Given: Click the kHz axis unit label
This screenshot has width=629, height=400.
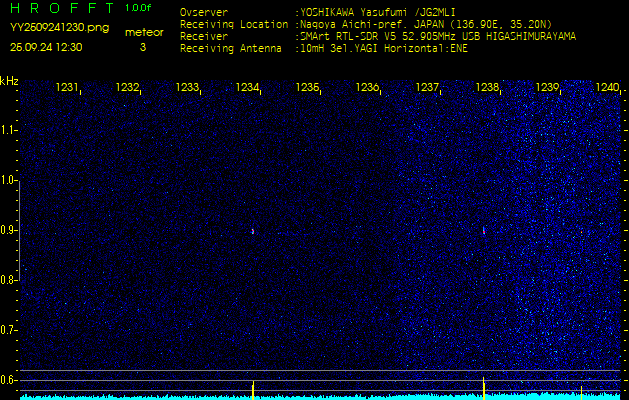Looking at the screenshot, I should pyautogui.click(x=9, y=81).
